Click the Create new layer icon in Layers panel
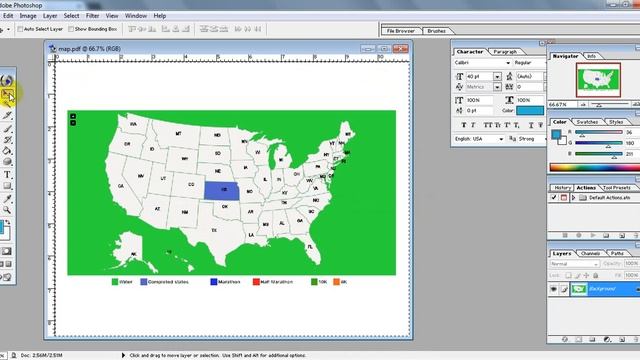Viewport: 640px width, 360px height. [622, 339]
